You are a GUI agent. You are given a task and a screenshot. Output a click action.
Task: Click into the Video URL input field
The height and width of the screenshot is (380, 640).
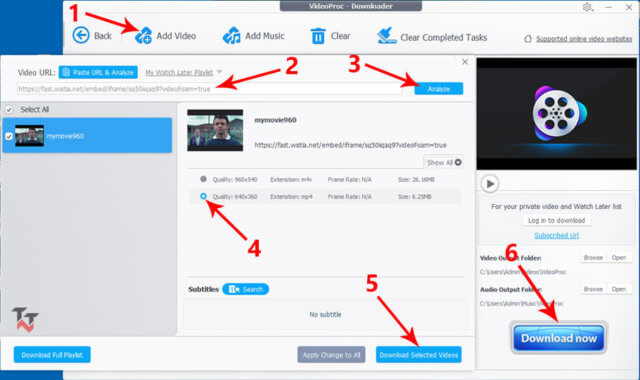click(x=209, y=89)
